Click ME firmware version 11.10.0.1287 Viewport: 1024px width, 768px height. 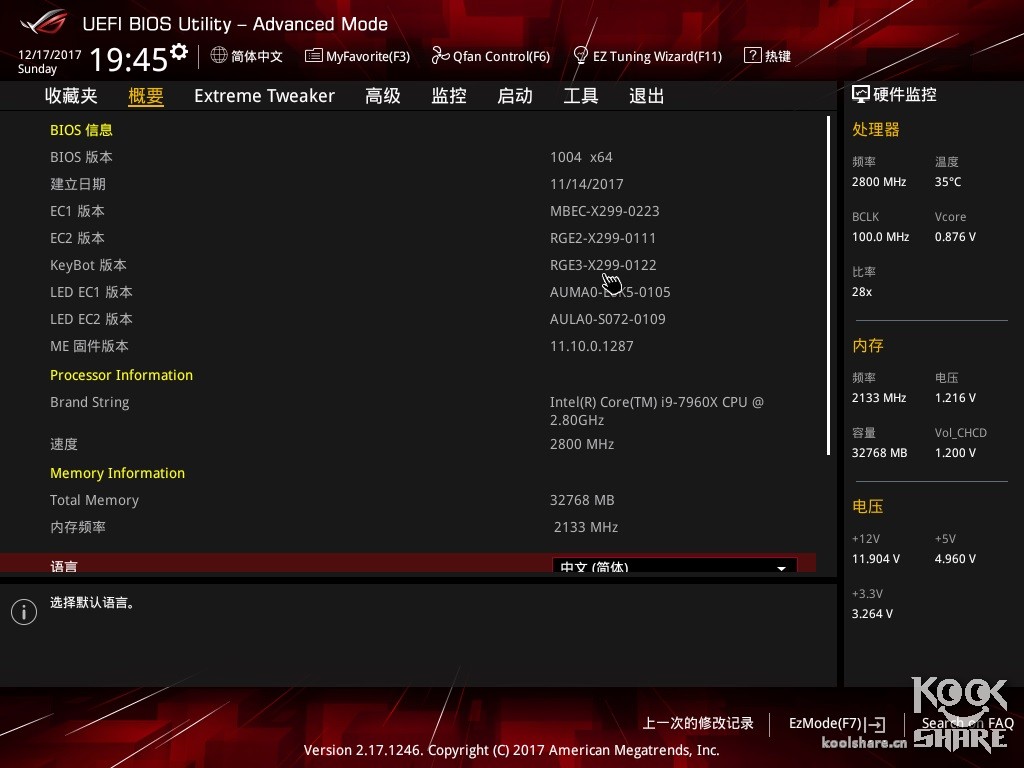click(592, 346)
